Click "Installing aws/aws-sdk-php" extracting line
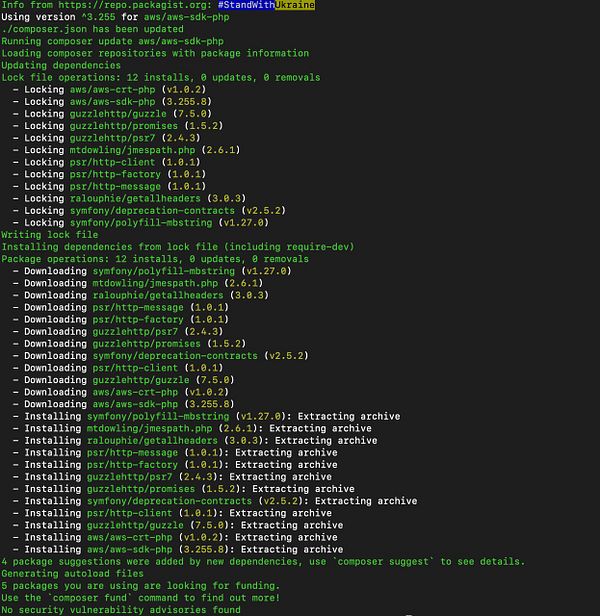The width and height of the screenshot is (600, 616). (x=178, y=550)
